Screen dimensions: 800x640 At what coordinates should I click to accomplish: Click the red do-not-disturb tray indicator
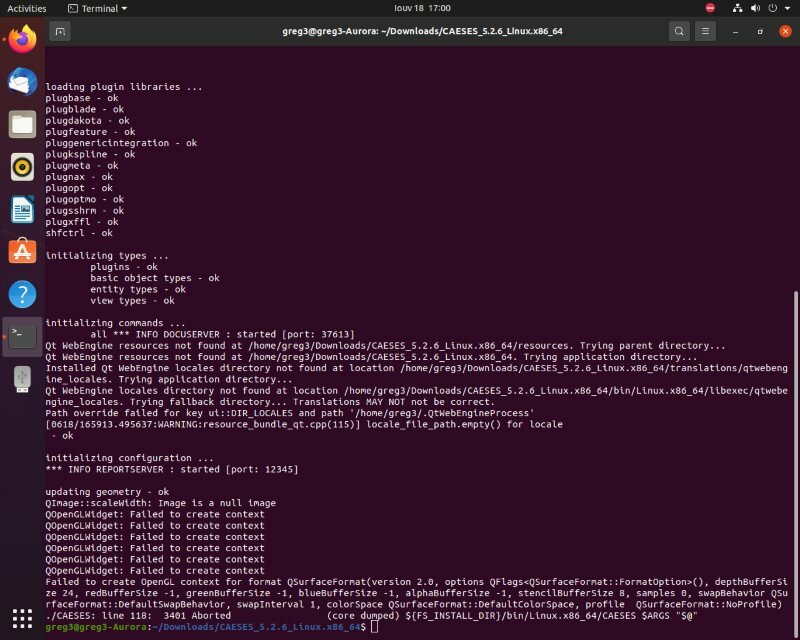coord(710,8)
